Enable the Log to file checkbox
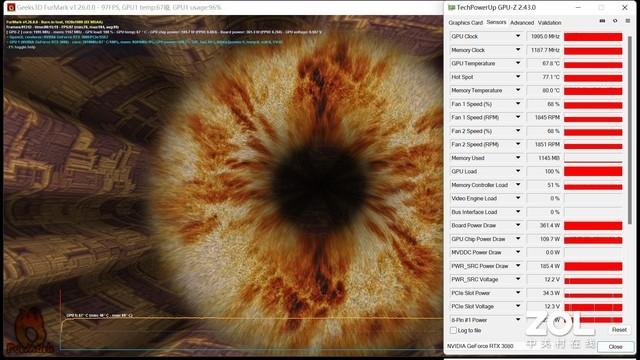Screen dimensions: 640x360 453,330
